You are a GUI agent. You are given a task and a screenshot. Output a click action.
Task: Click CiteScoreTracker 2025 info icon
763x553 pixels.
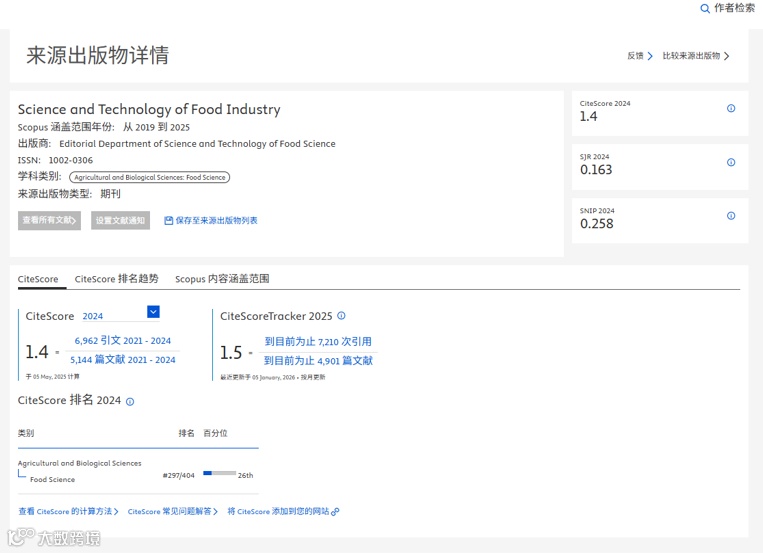pos(342,315)
